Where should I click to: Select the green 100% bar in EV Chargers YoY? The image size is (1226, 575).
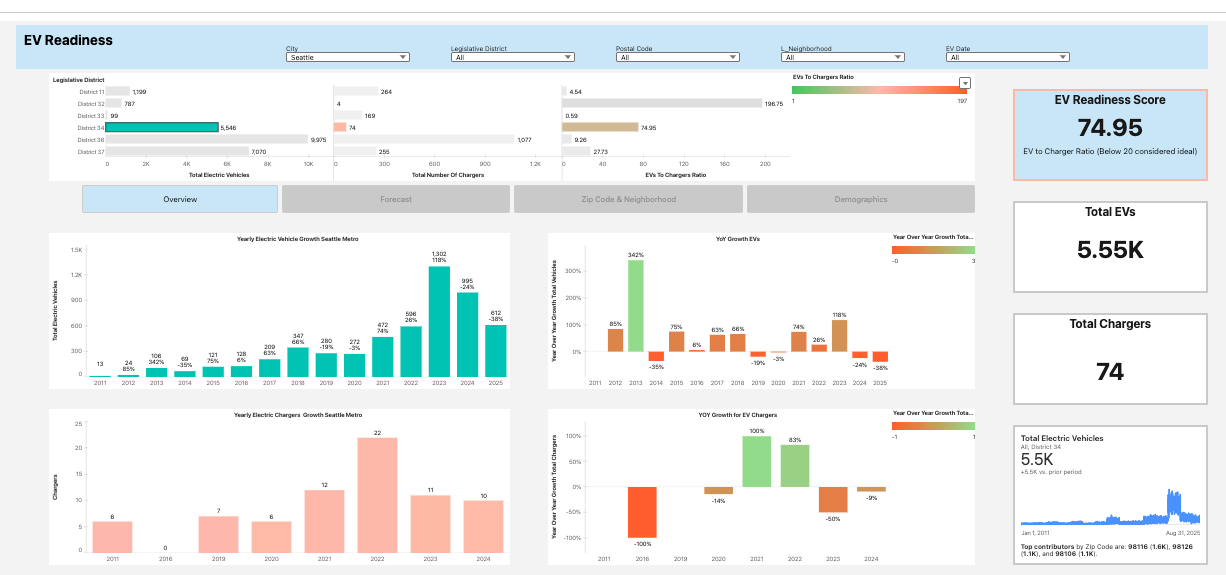757,461
